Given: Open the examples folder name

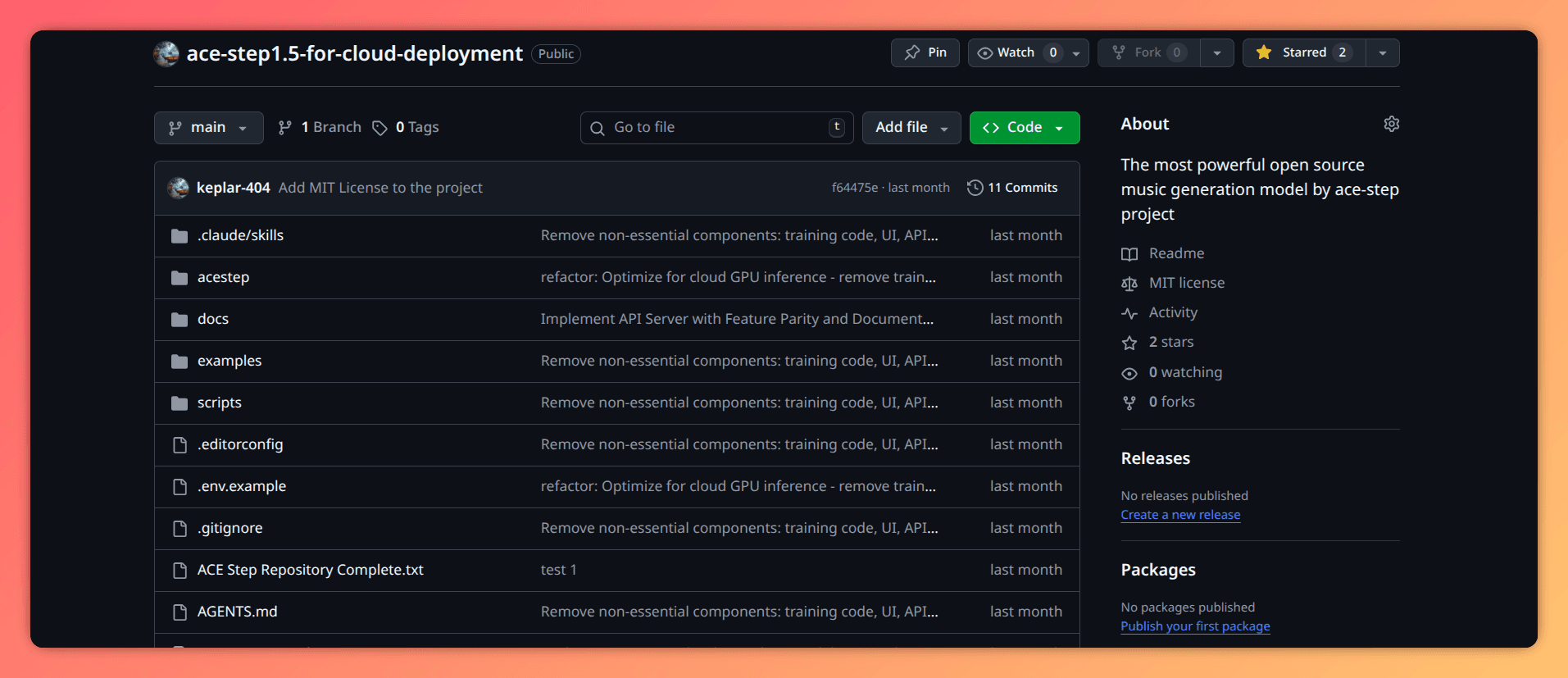Looking at the screenshot, I should click(x=230, y=361).
